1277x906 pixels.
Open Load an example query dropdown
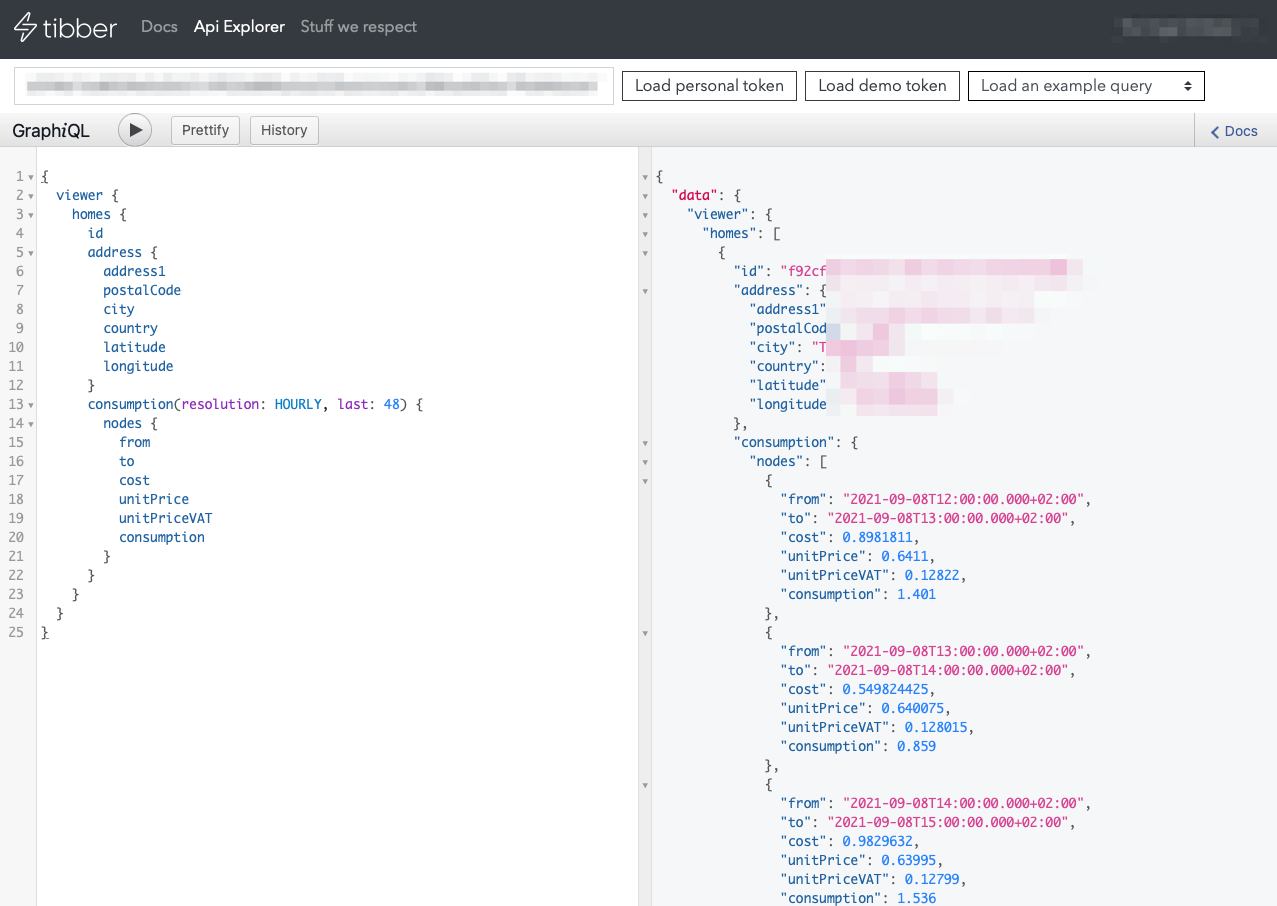[1086, 86]
